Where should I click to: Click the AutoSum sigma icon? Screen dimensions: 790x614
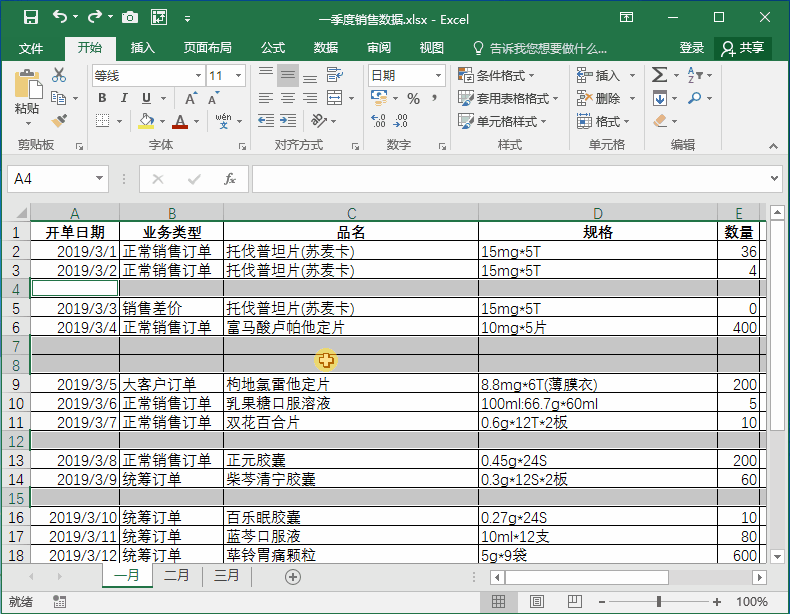click(x=659, y=75)
